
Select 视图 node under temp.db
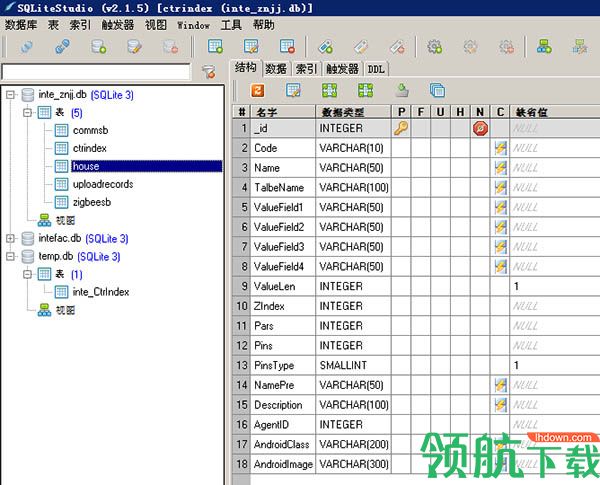tap(65, 310)
